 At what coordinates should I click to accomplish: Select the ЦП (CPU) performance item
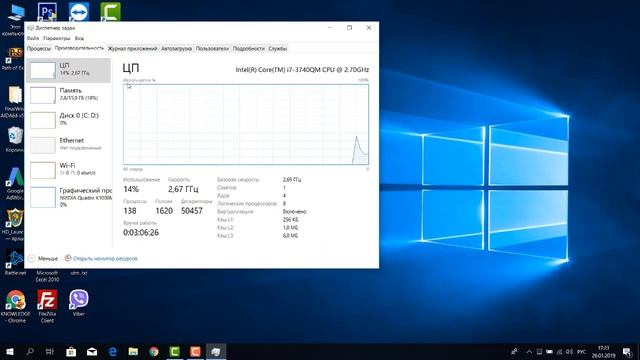pos(69,70)
